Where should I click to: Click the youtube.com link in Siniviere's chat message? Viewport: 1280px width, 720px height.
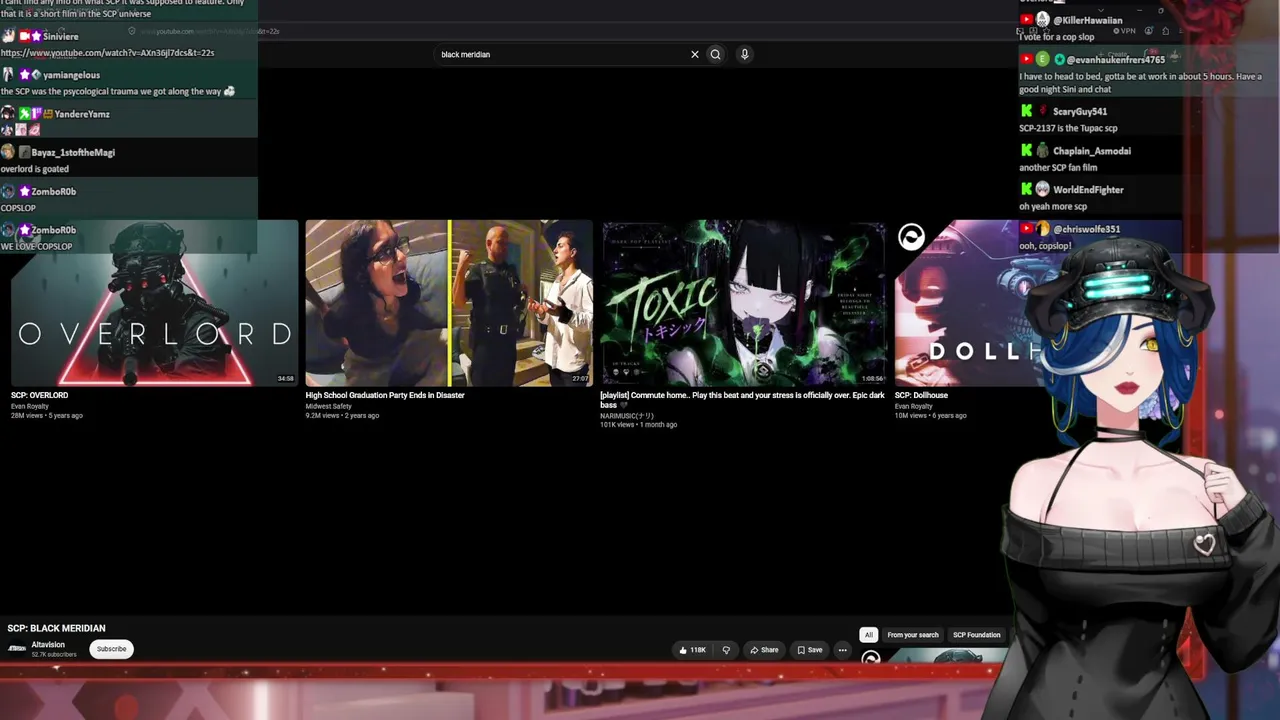[x=107, y=53]
